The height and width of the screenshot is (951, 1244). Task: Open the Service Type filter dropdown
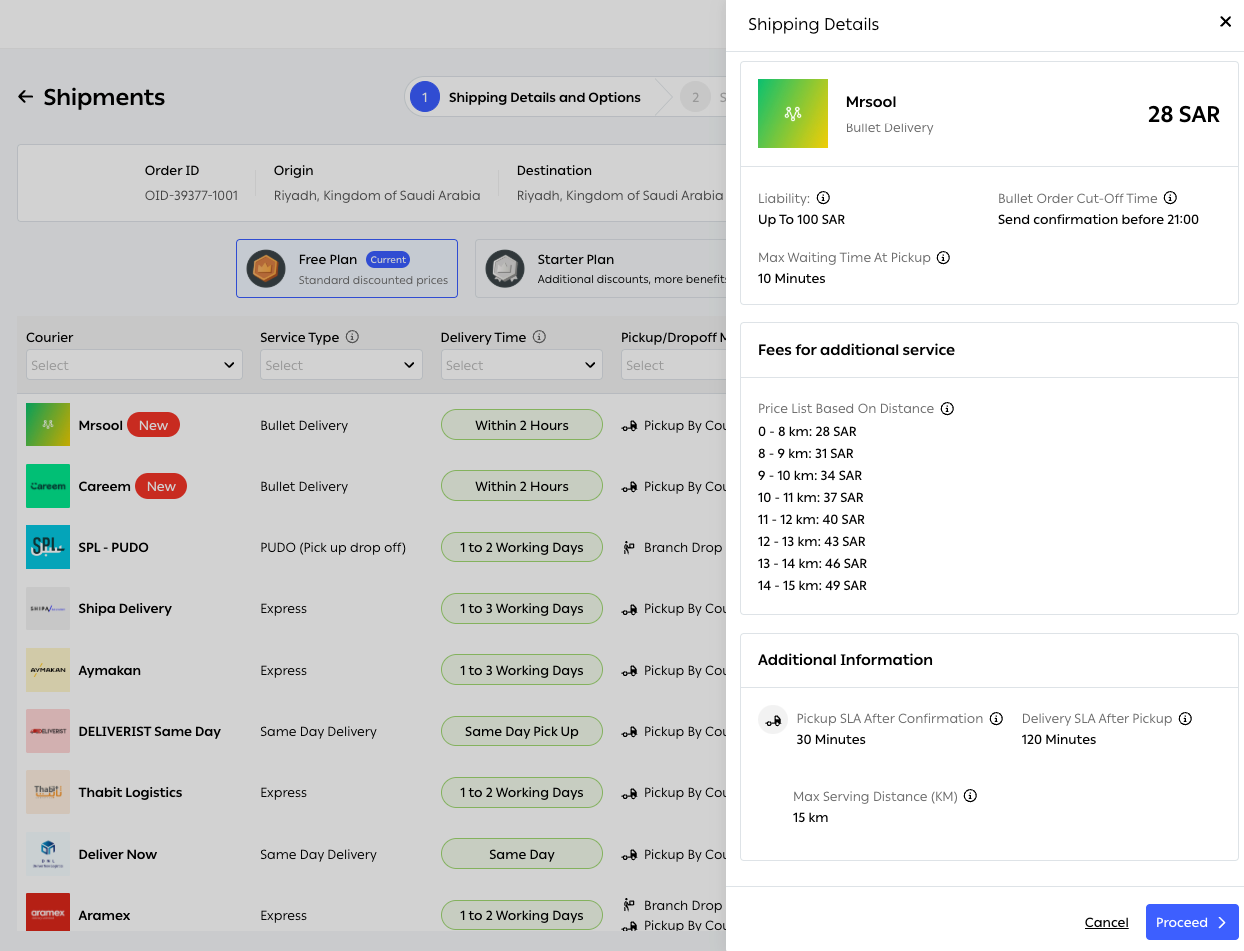[341, 365]
